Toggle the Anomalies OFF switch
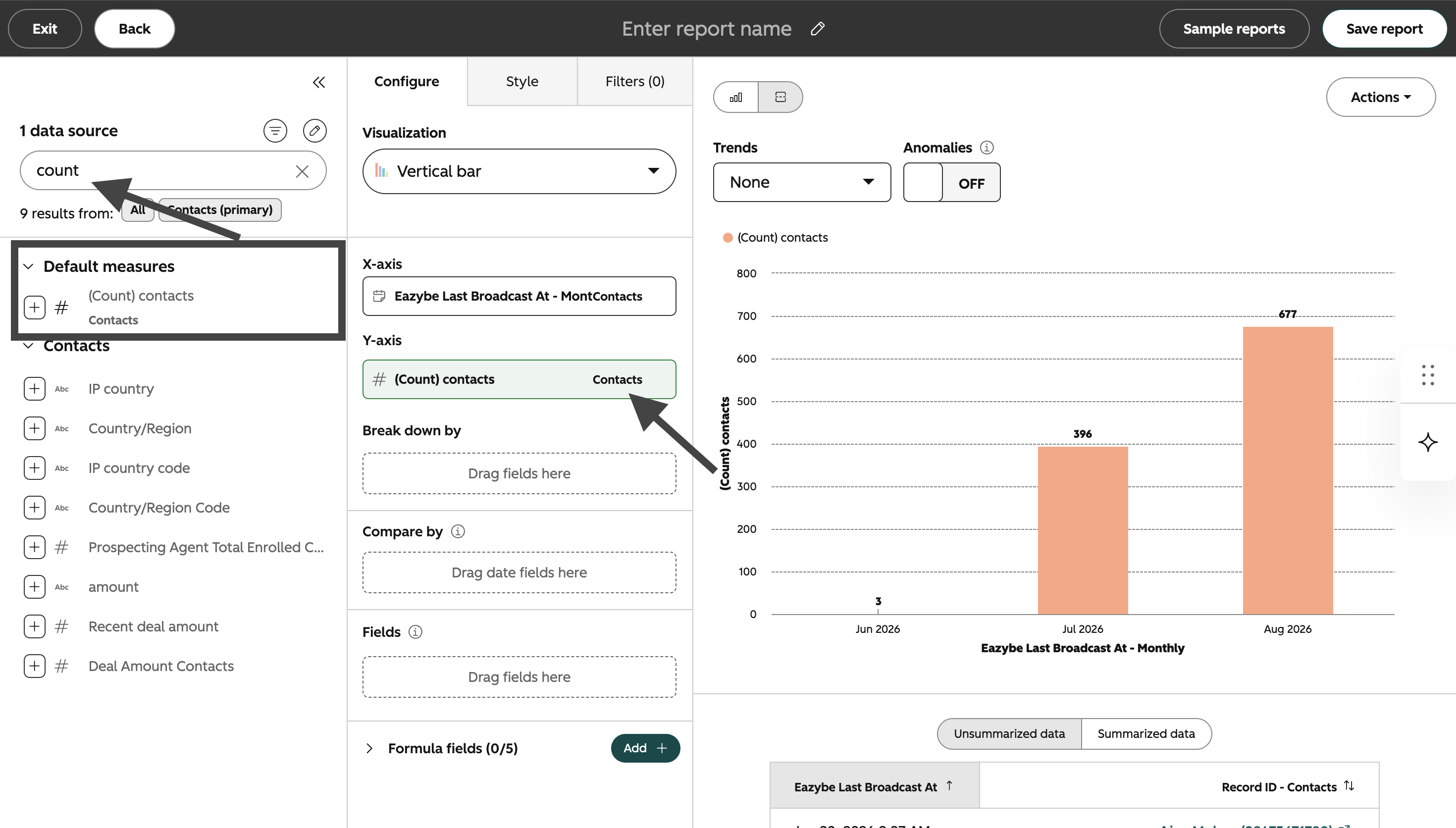Screen dimensions: 1456x828 (x=952, y=183)
